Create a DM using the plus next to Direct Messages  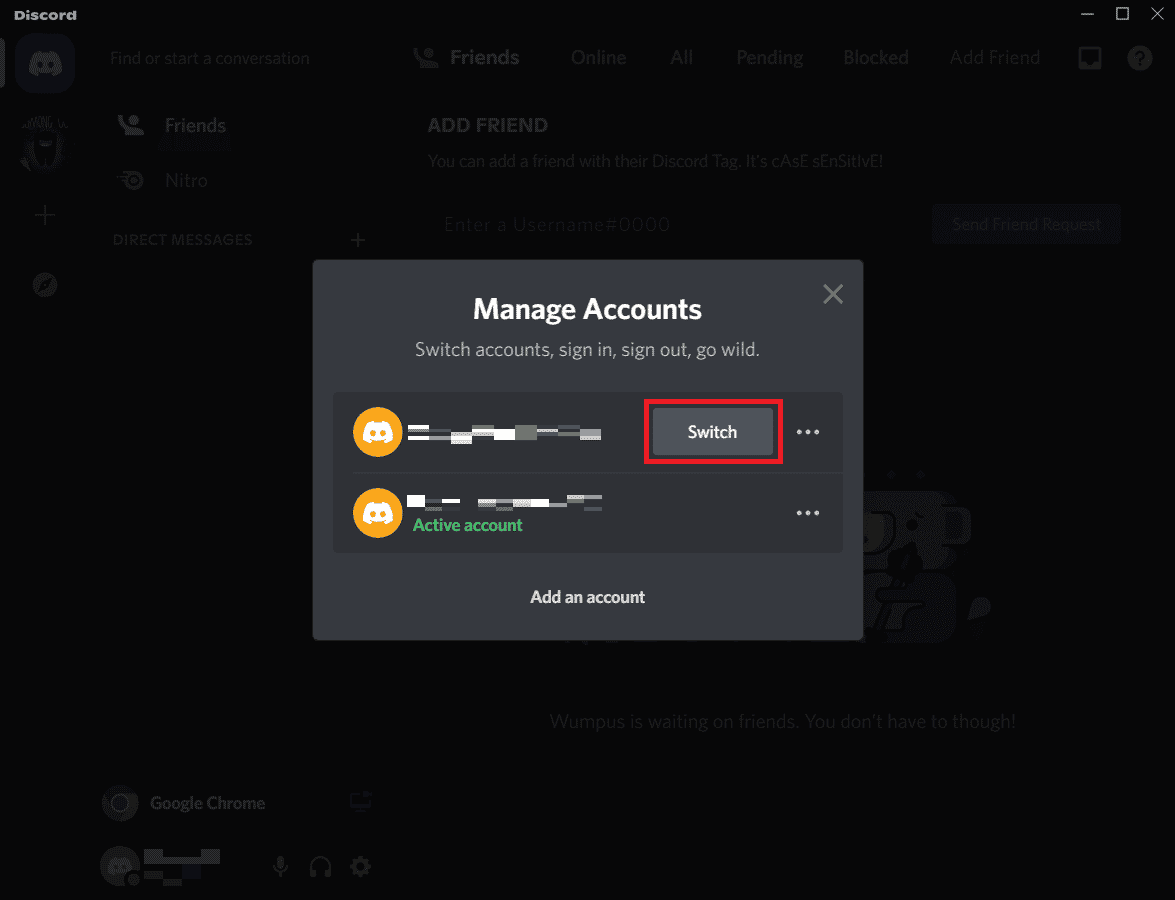point(358,239)
